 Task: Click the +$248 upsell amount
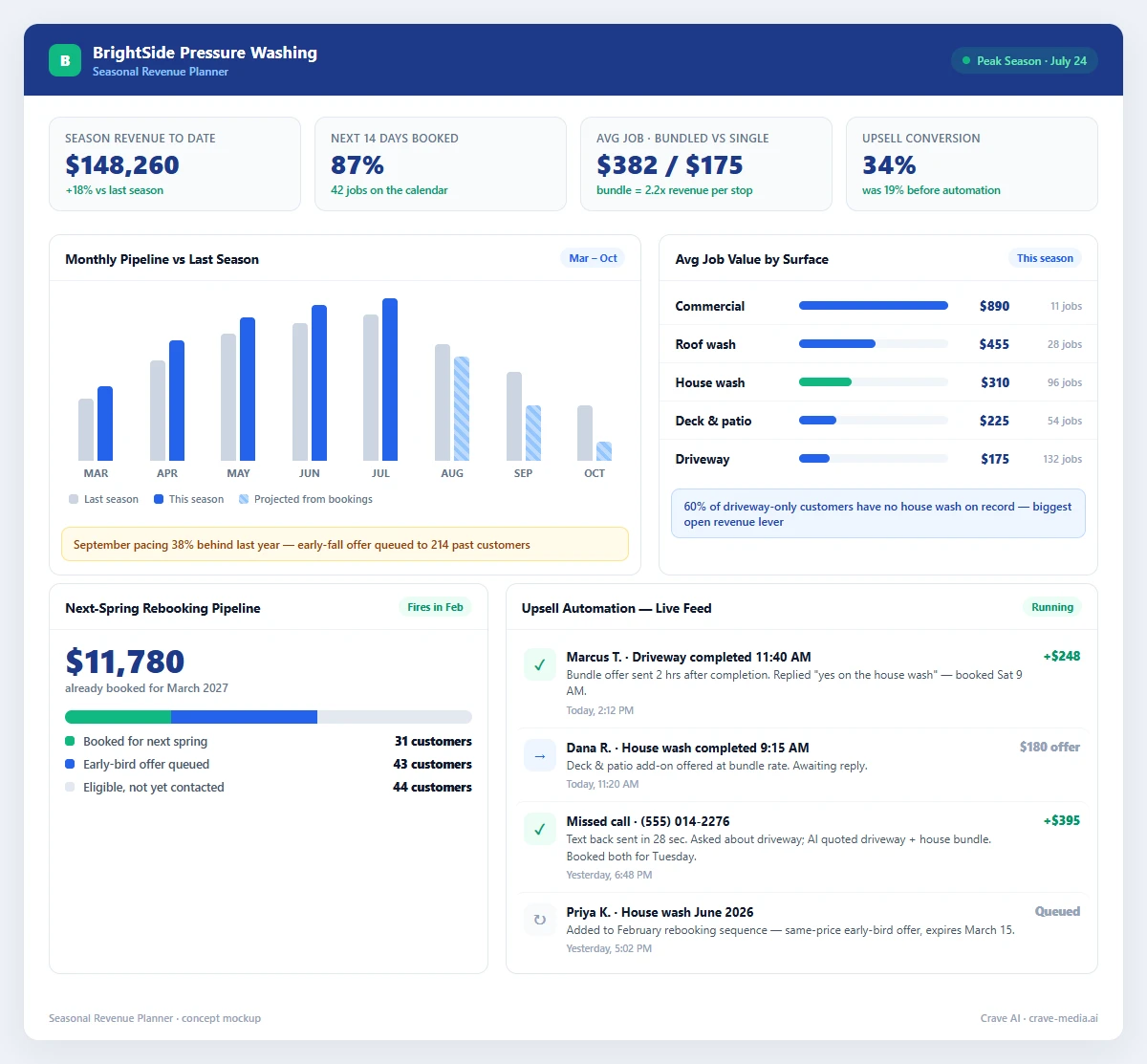[x=1062, y=656]
